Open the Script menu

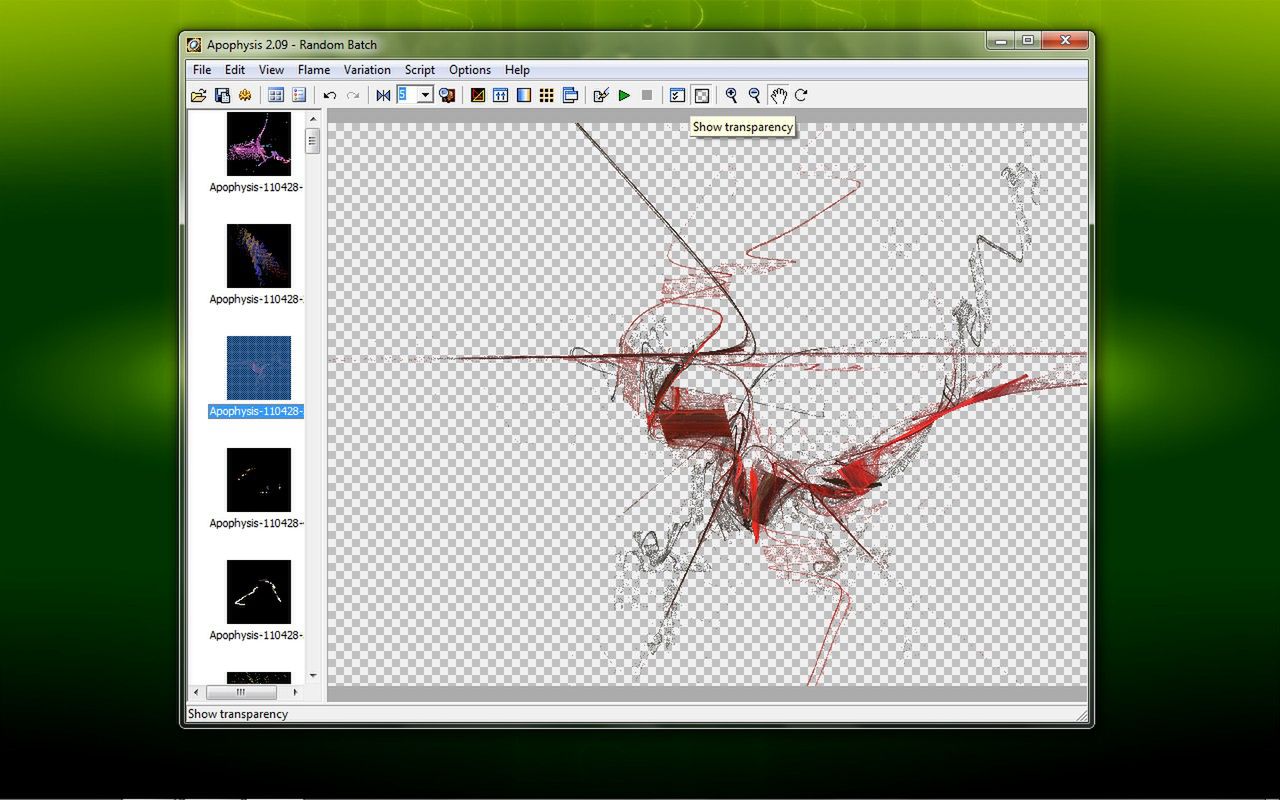[x=419, y=70]
